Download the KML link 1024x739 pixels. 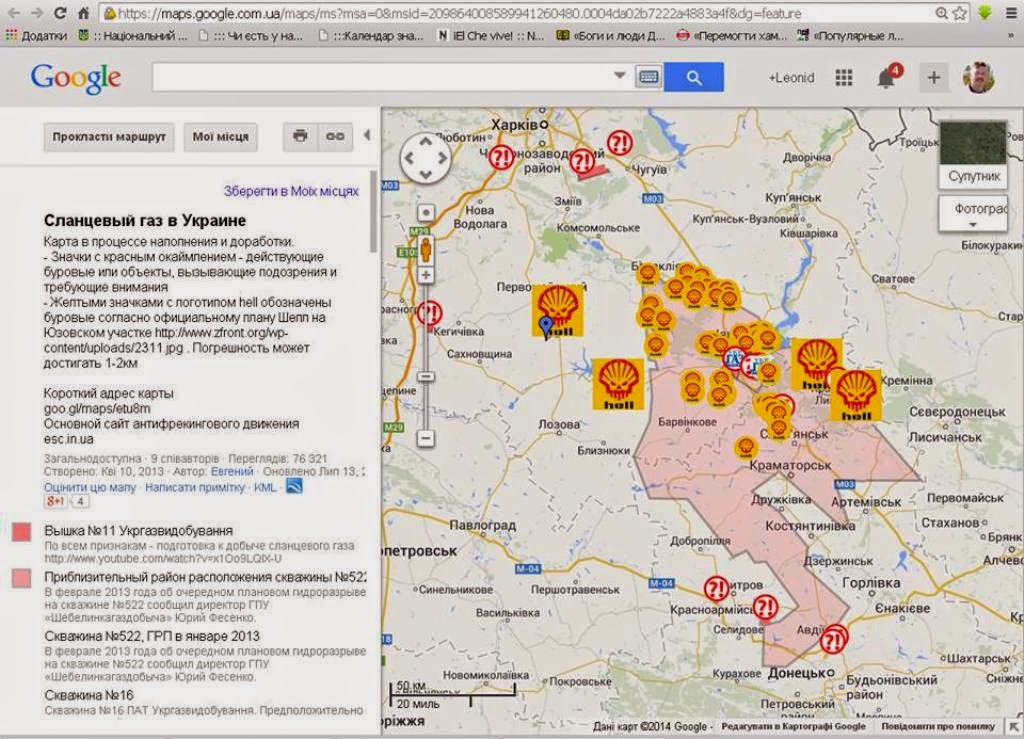click(x=264, y=487)
